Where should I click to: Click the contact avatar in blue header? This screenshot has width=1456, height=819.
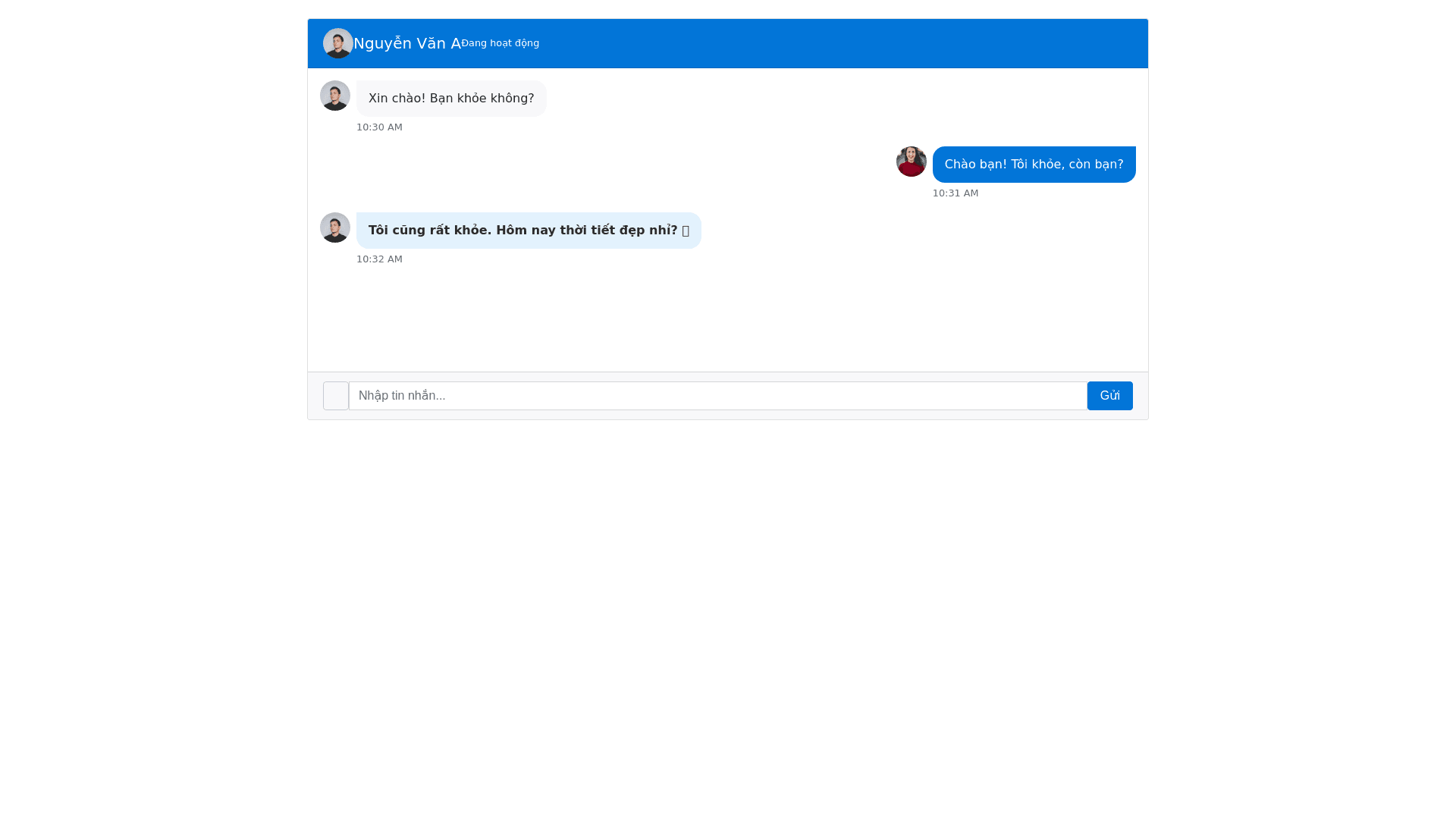[337, 43]
